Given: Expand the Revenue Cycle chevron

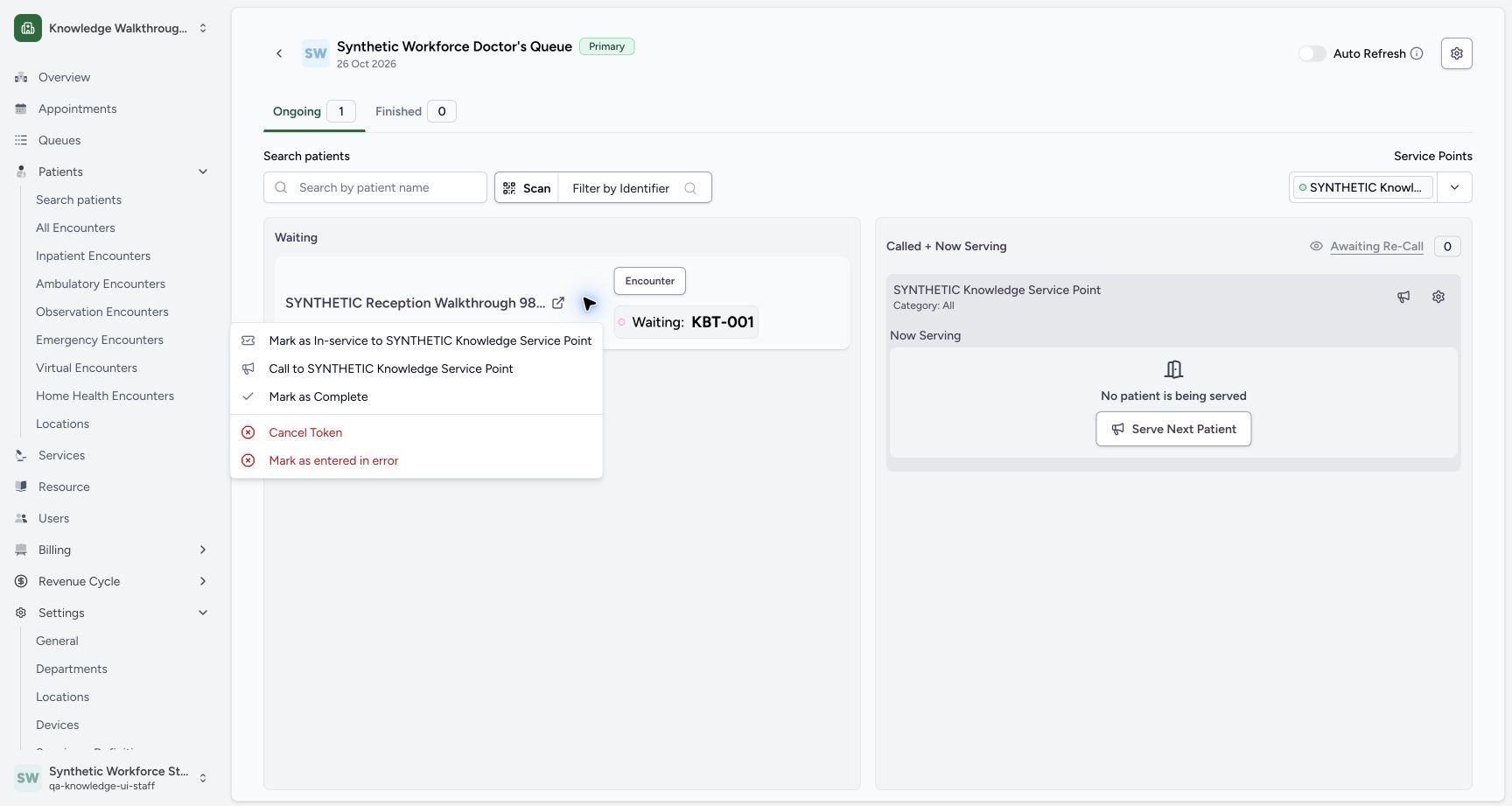Looking at the screenshot, I should (x=203, y=581).
